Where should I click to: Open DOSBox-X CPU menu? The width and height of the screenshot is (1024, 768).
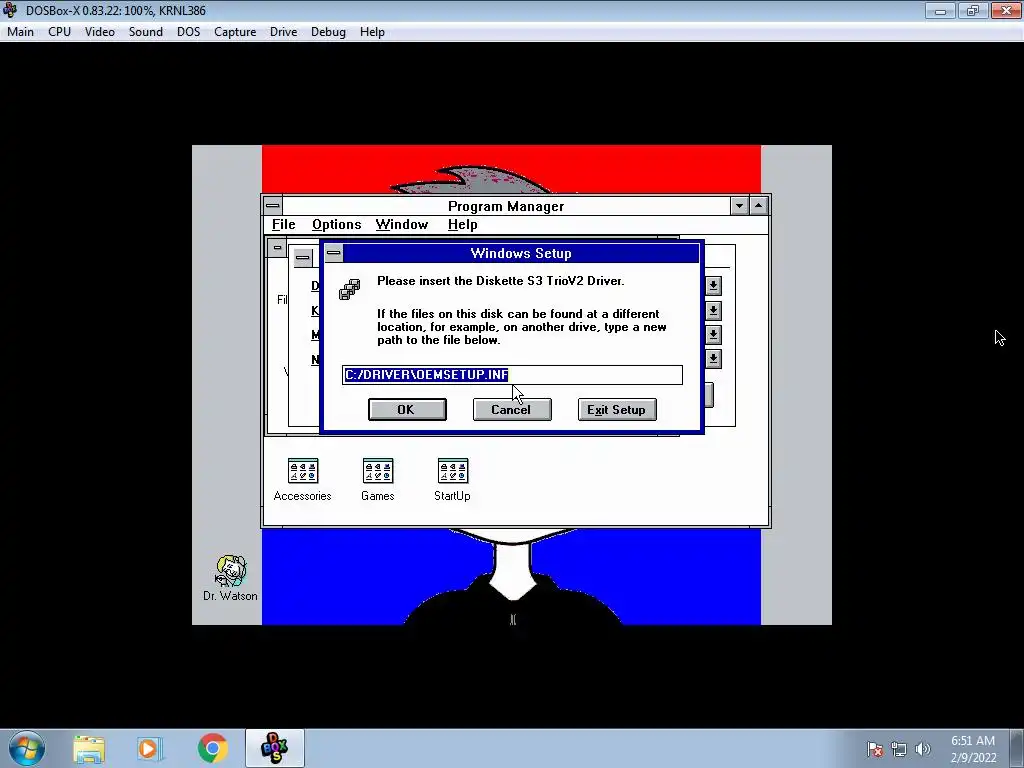(x=59, y=32)
